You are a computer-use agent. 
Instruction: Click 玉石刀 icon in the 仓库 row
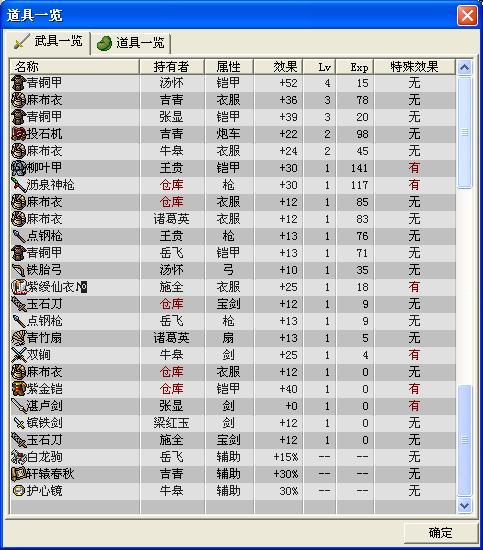(x=19, y=304)
